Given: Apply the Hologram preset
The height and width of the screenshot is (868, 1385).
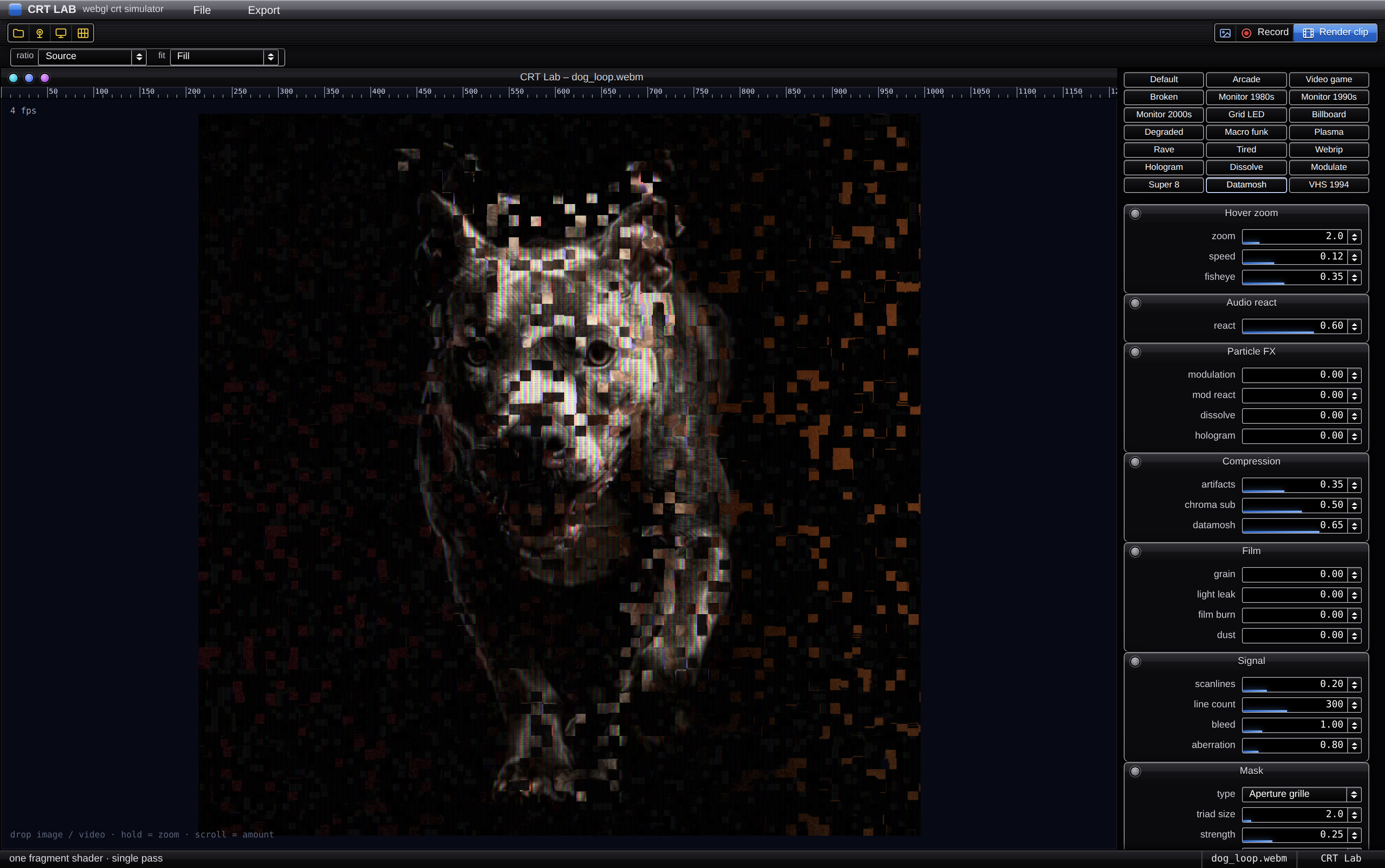Looking at the screenshot, I should coord(1163,167).
